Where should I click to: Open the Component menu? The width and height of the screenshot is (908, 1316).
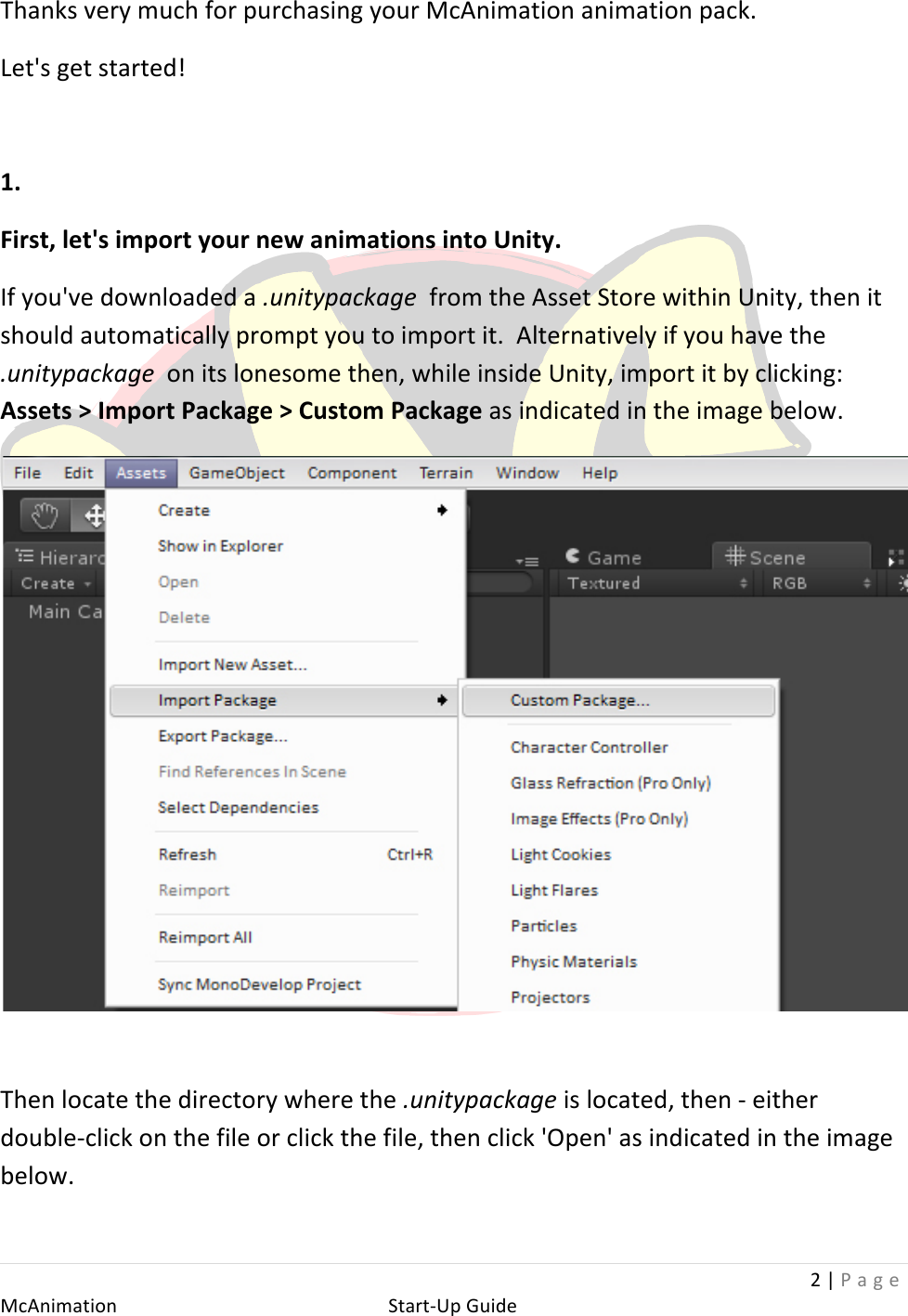[352, 473]
